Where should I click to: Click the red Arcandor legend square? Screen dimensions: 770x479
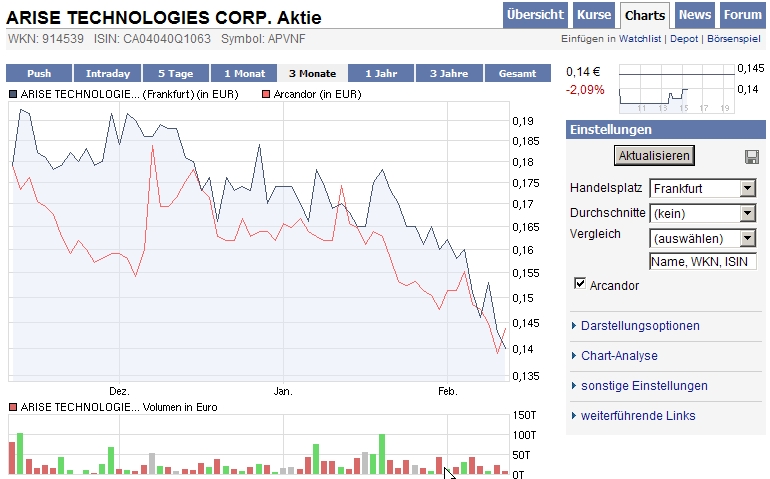coord(266,94)
